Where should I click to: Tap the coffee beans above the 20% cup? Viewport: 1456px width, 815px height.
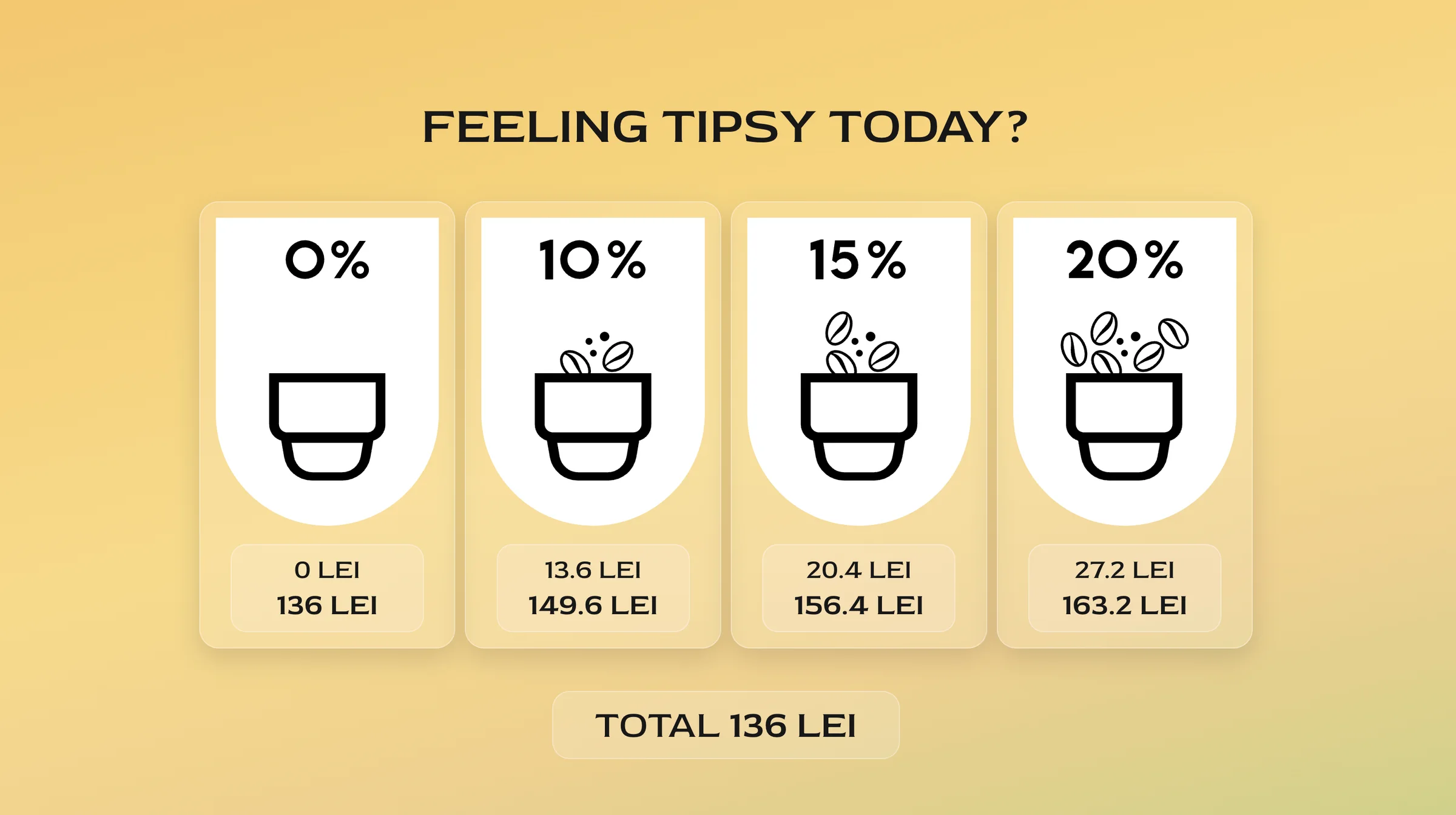(1124, 342)
